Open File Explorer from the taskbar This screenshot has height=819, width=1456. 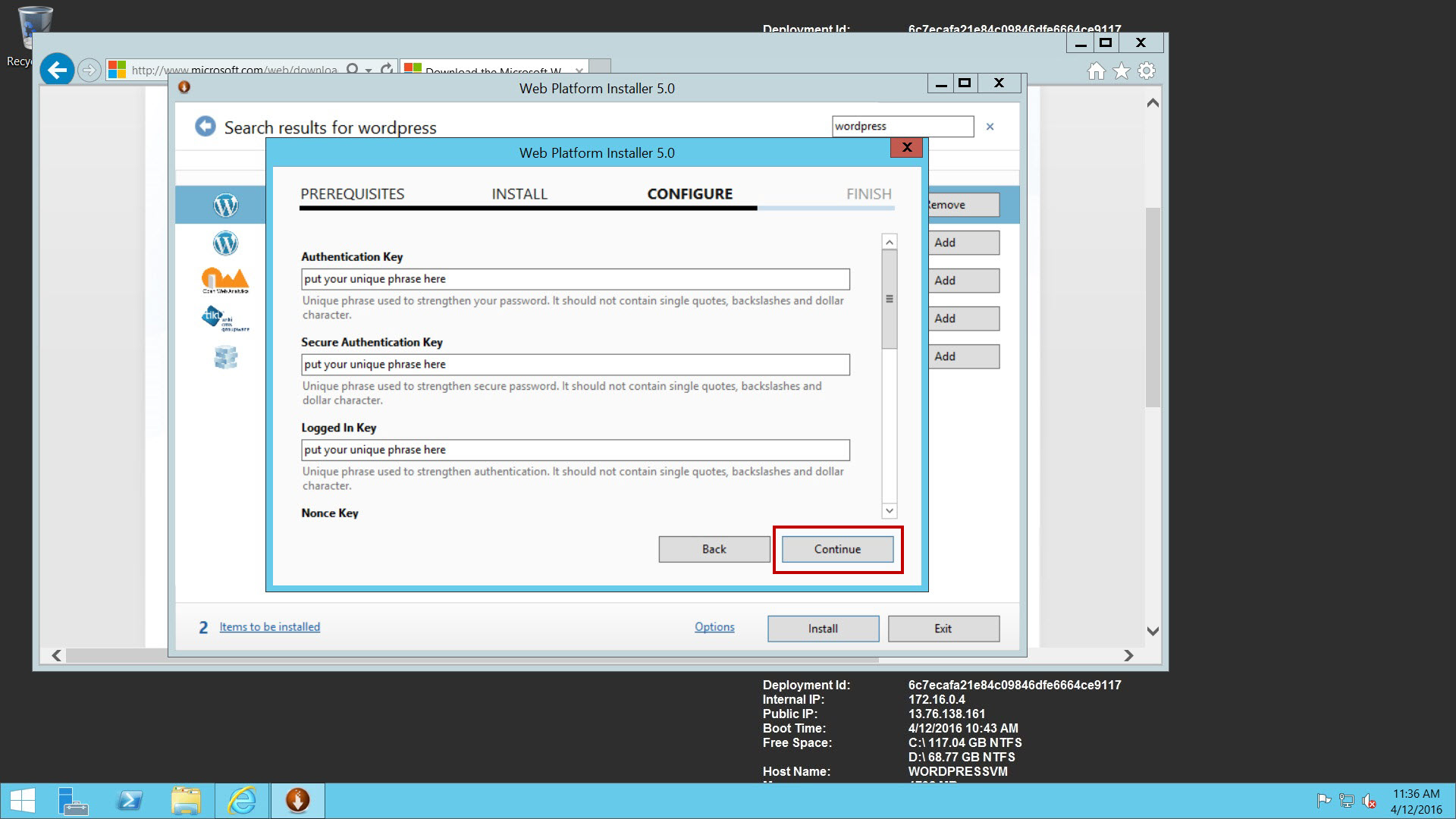[186, 801]
